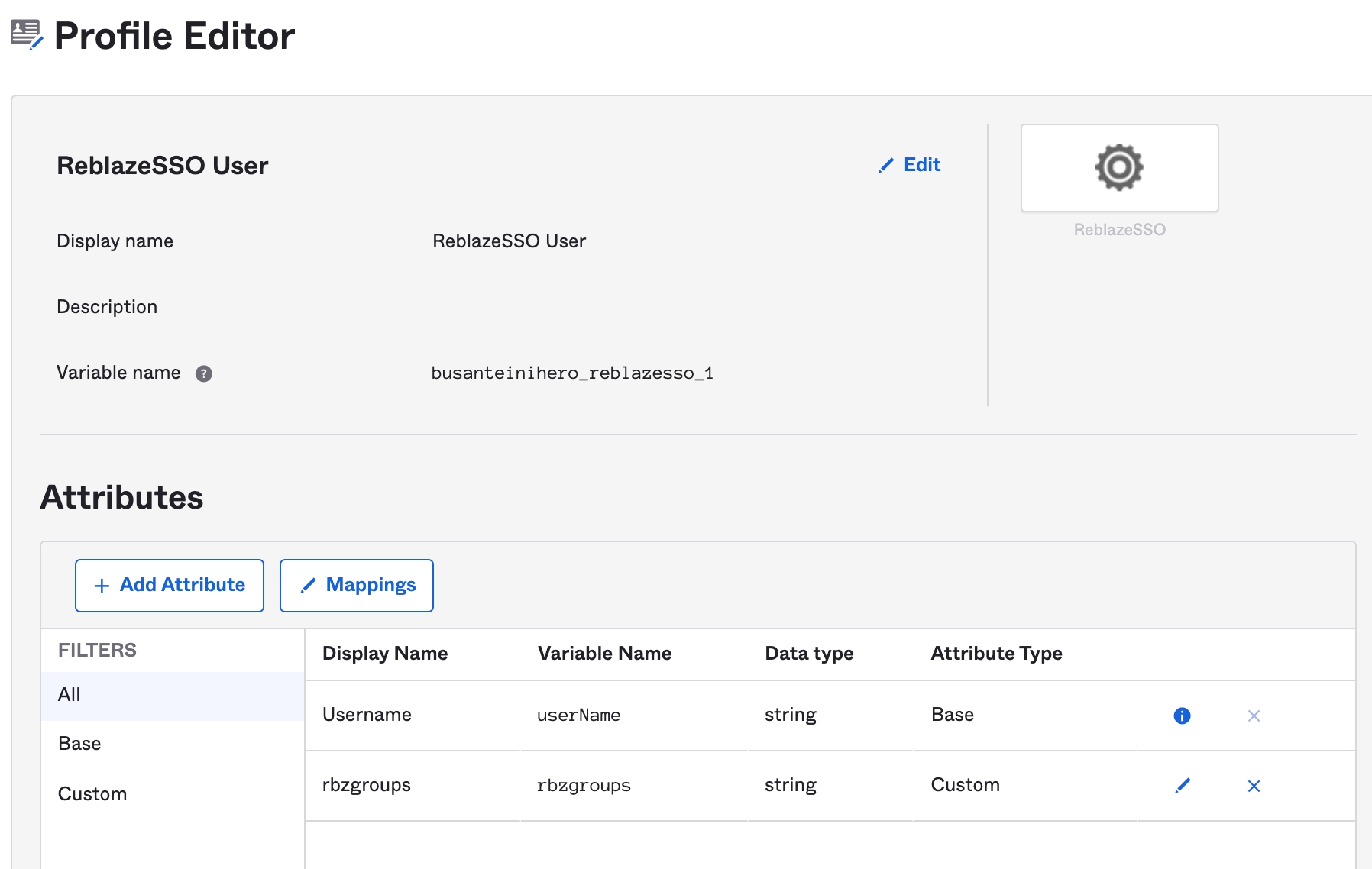Viewport: 1372px width, 869px height.
Task: Click the ReblazeSSO gear app icon
Action: pos(1119,167)
